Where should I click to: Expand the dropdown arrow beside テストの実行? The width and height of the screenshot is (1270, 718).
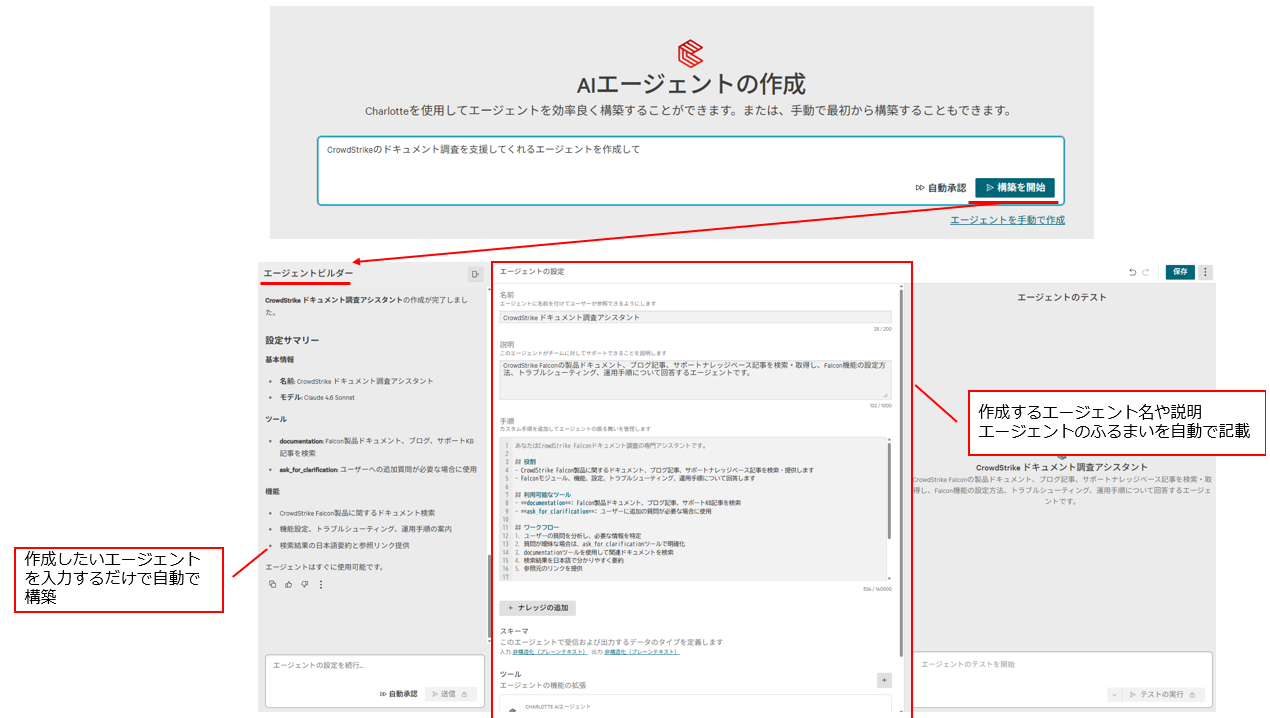pos(1114,694)
